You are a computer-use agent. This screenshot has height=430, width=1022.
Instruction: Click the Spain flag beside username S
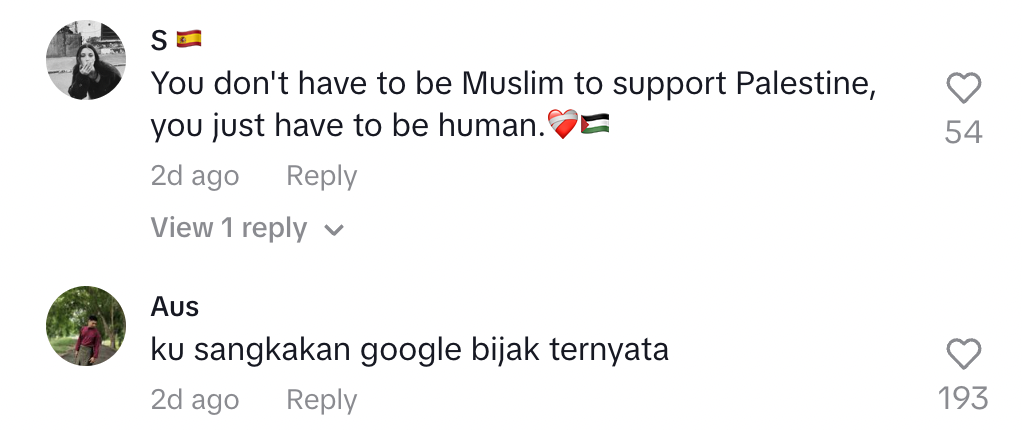point(189,39)
